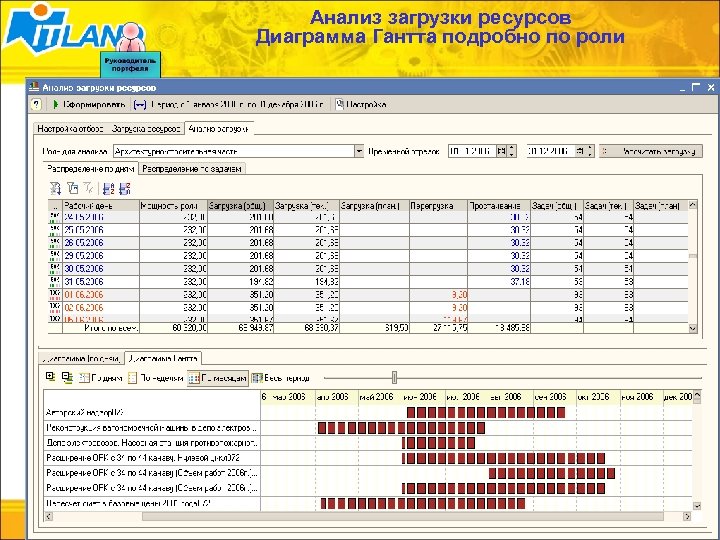Switch to the Настройка отбора tab
The height and width of the screenshot is (540, 720).
(x=70, y=129)
